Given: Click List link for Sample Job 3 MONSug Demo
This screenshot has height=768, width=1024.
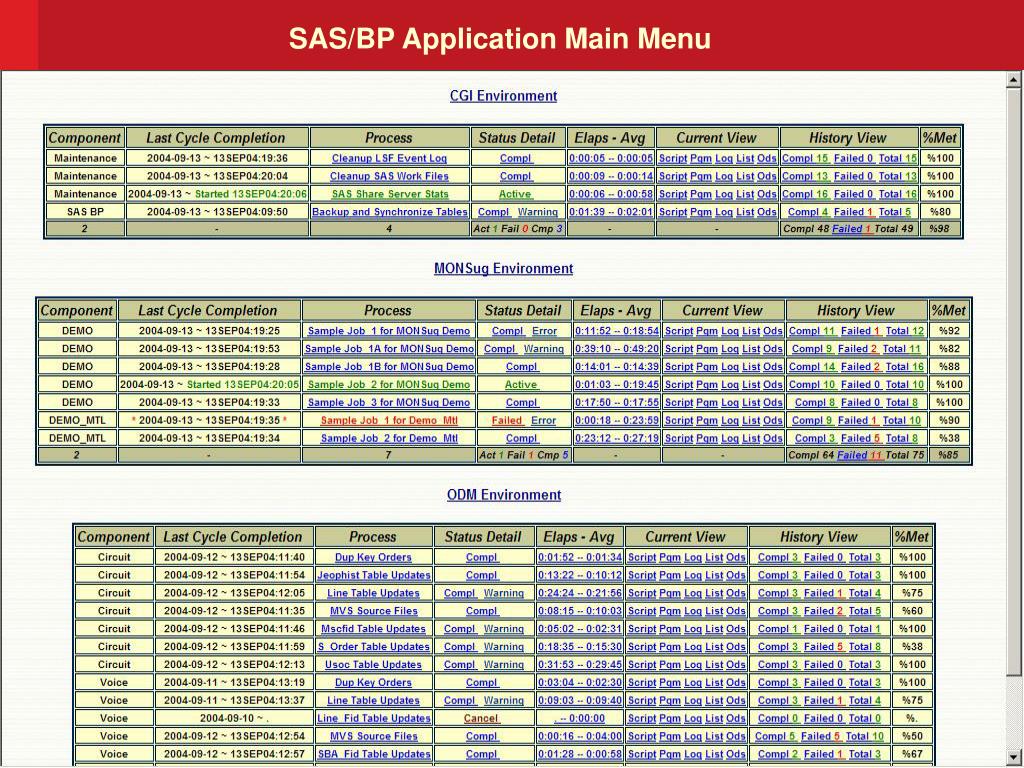Looking at the screenshot, I should 751,402.
